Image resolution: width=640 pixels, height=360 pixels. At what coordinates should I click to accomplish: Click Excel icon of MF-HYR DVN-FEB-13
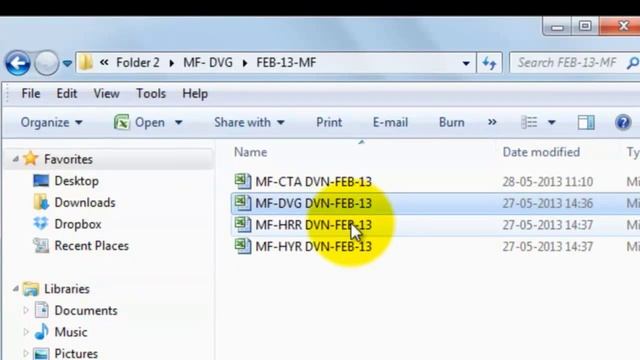pyautogui.click(x=242, y=246)
